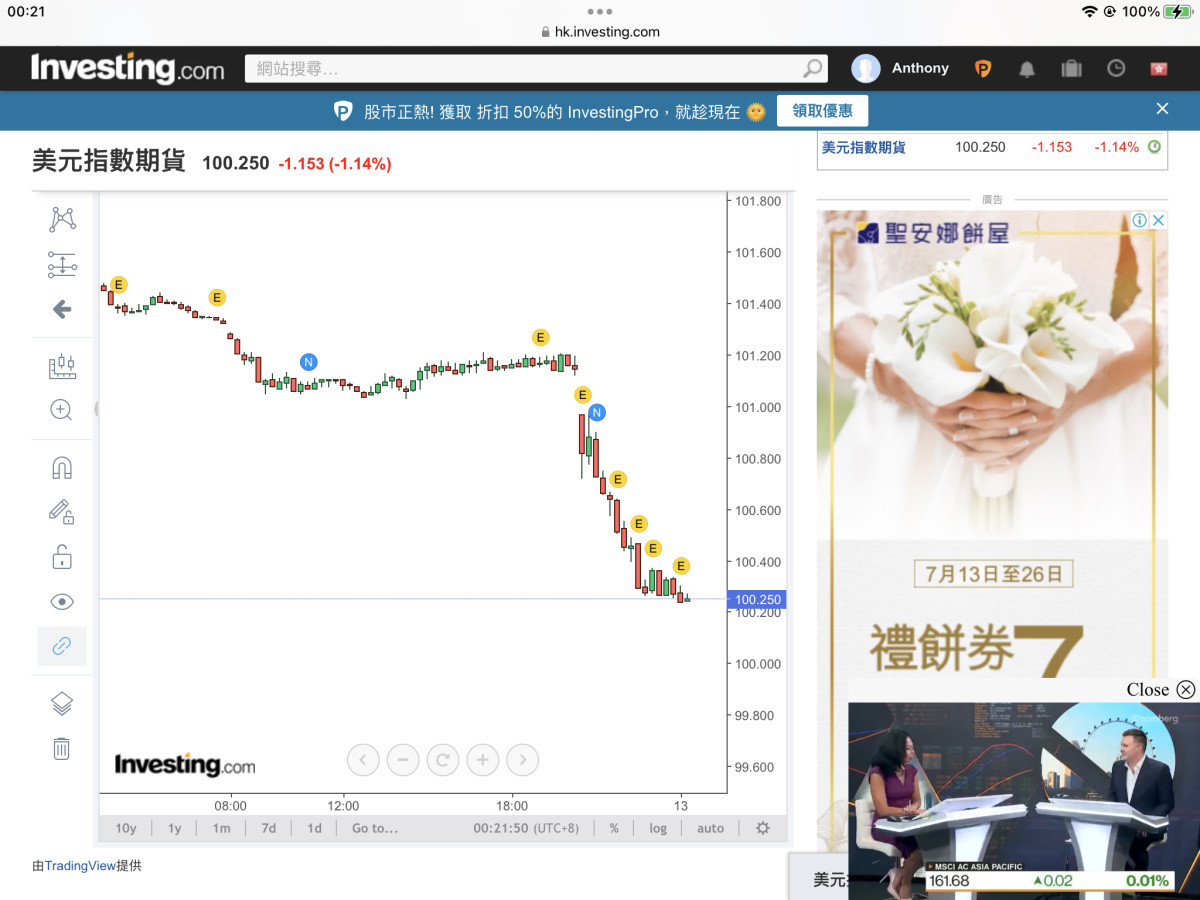This screenshot has width=1200, height=900.
Task: Click the blue N news marker near 101.000
Action: tap(597, 412)
